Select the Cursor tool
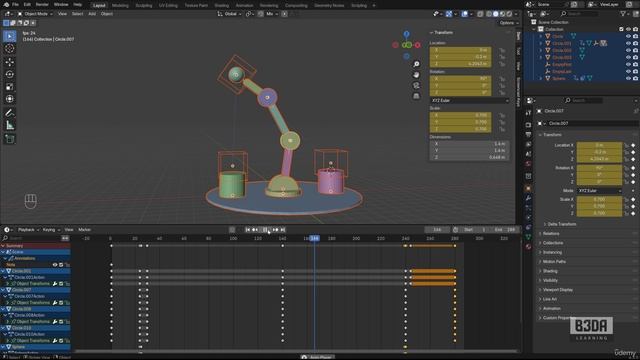Viewport: 640px width, 360px height. (9, 49)
